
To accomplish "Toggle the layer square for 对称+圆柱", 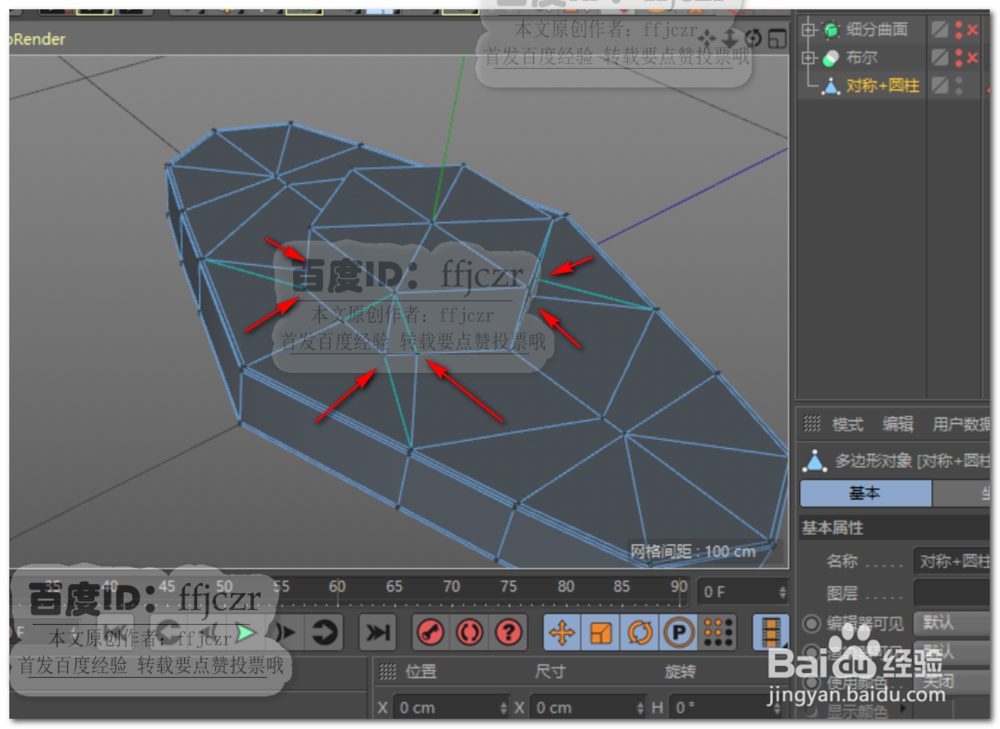I will click(x=939, y=85).
